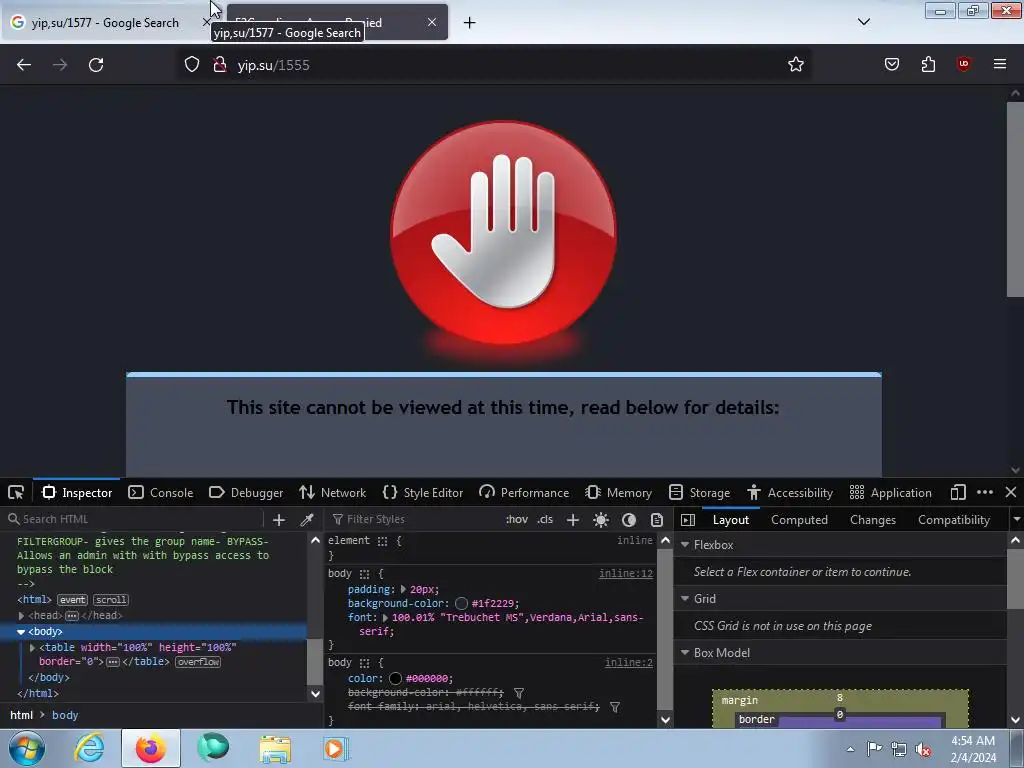The height and width of the screenshot is (768, 1024).
Task: Open the Storage panel
Action: point(699,492)
